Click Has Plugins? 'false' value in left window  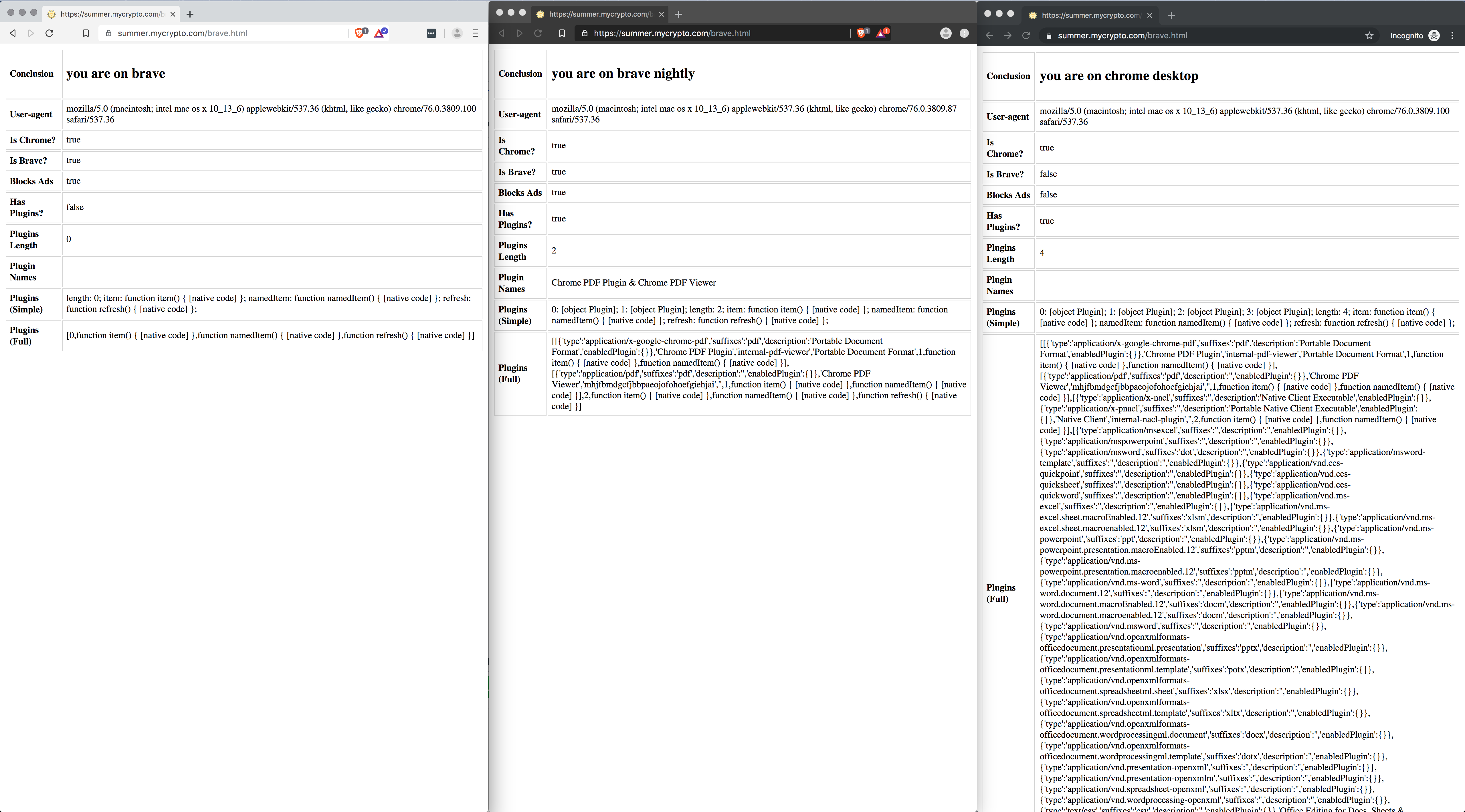[74, 207]
